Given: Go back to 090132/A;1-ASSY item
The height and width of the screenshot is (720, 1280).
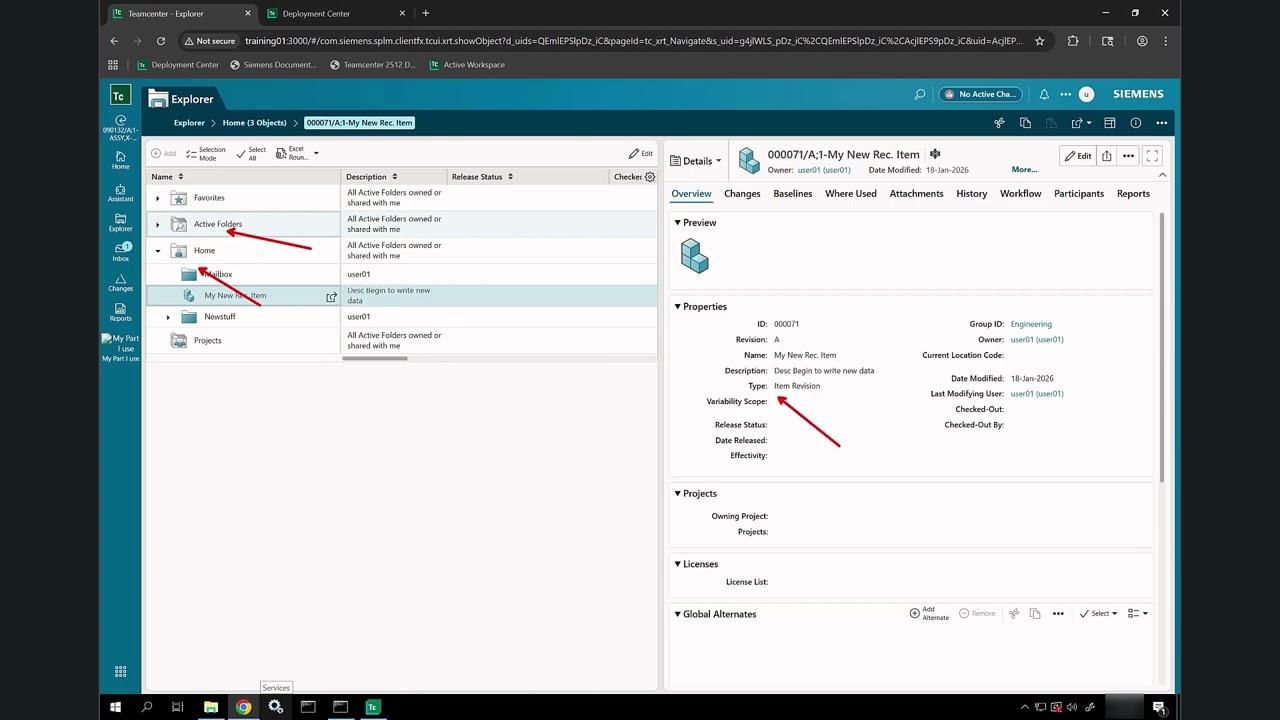Looking at the screenshot, I should click(120, 128).
